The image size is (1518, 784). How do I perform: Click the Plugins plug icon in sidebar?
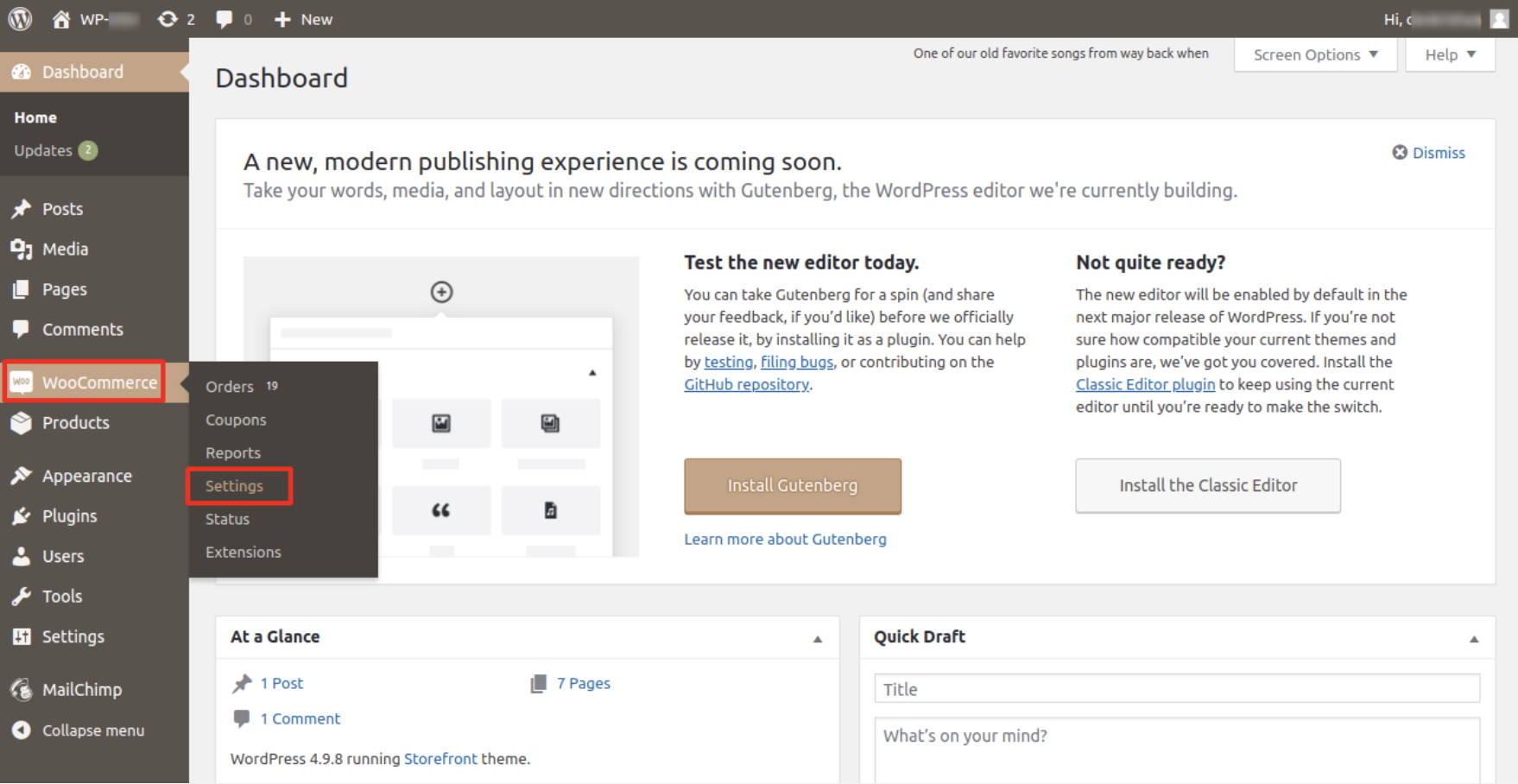coord(22,516)
